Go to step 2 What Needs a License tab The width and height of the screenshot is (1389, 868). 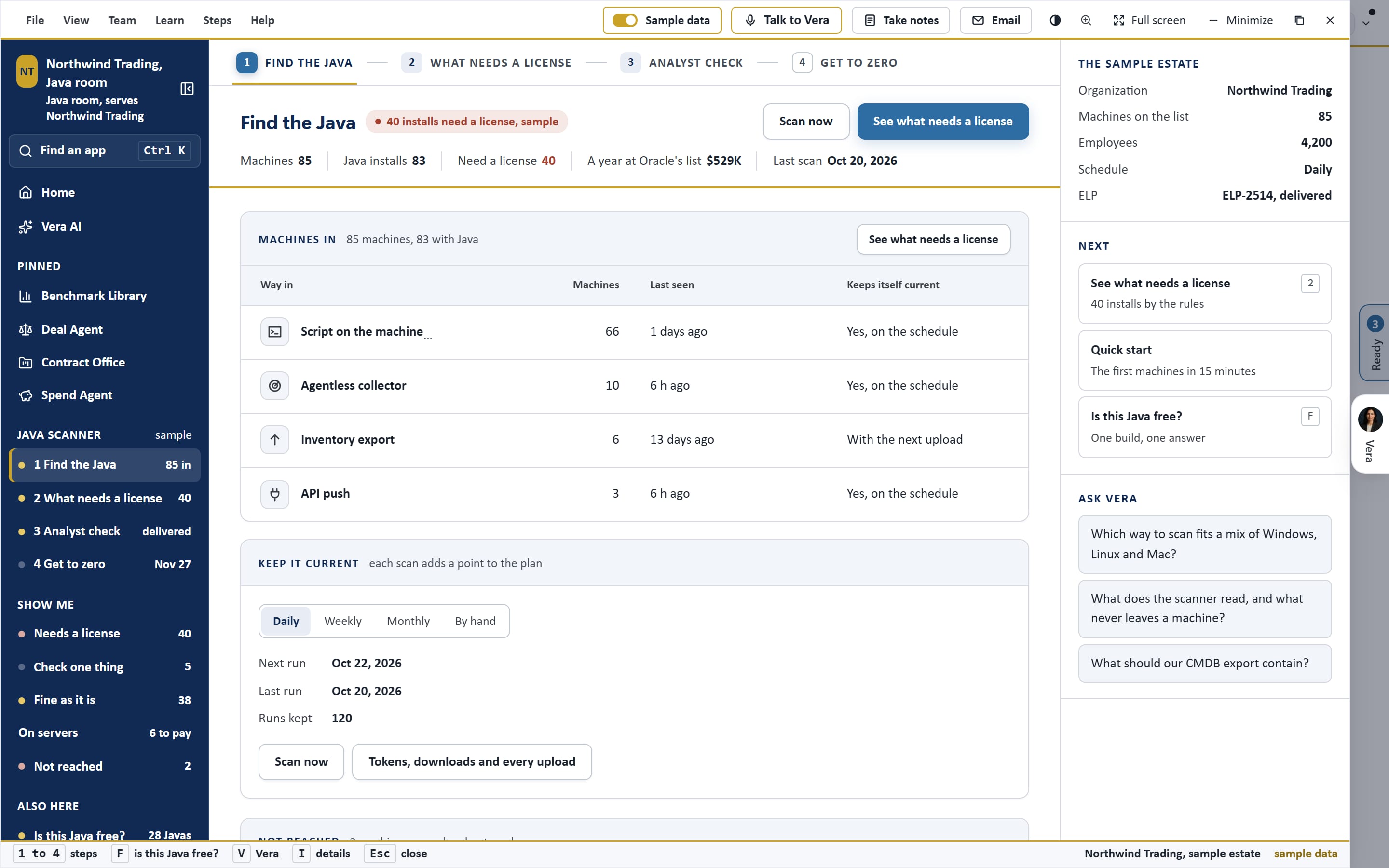point(486,63)
